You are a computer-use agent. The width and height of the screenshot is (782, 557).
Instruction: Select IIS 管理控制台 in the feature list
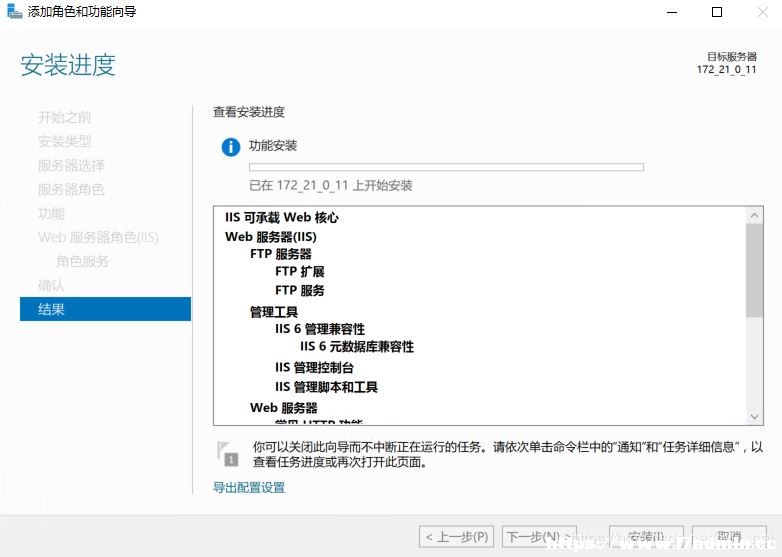coord(314,368)
